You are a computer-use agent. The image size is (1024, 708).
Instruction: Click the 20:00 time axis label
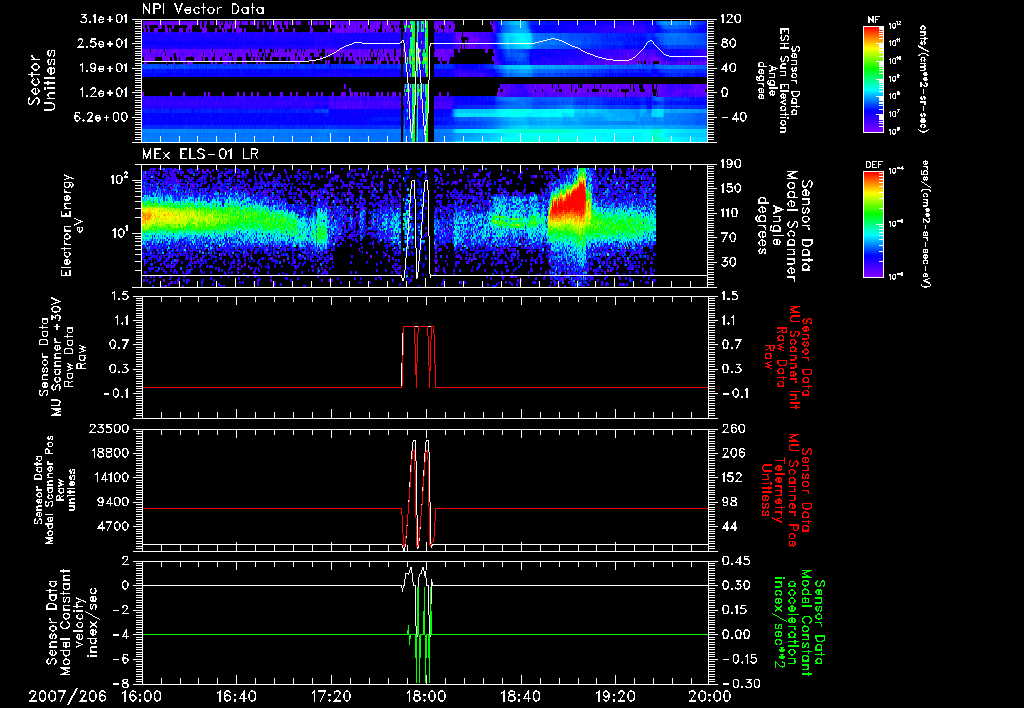coord(710,696)
